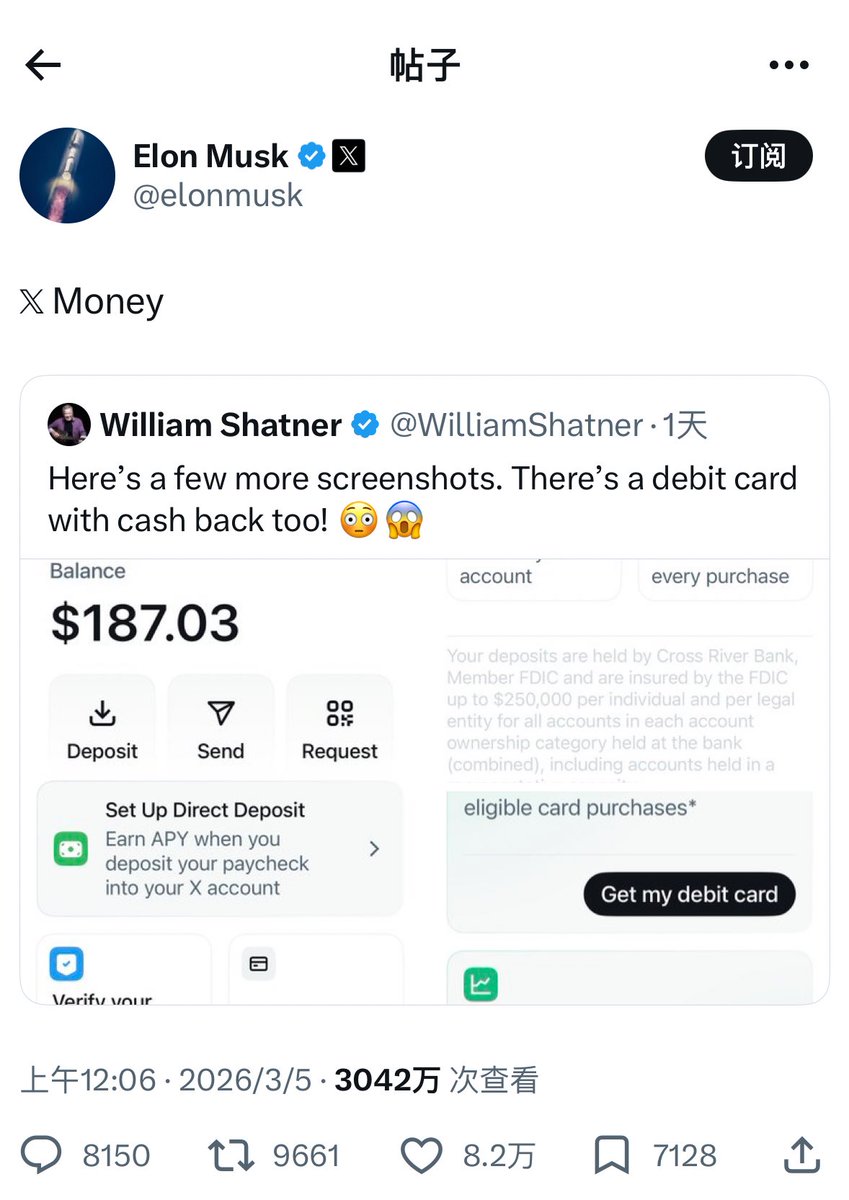
Task: Open the three-dot more options menu
Action: point(788,66)
